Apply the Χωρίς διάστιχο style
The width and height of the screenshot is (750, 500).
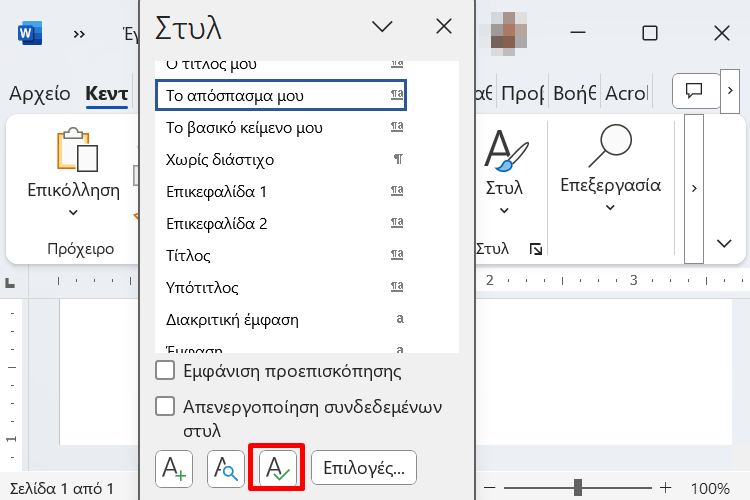click(x=220, y=160)
